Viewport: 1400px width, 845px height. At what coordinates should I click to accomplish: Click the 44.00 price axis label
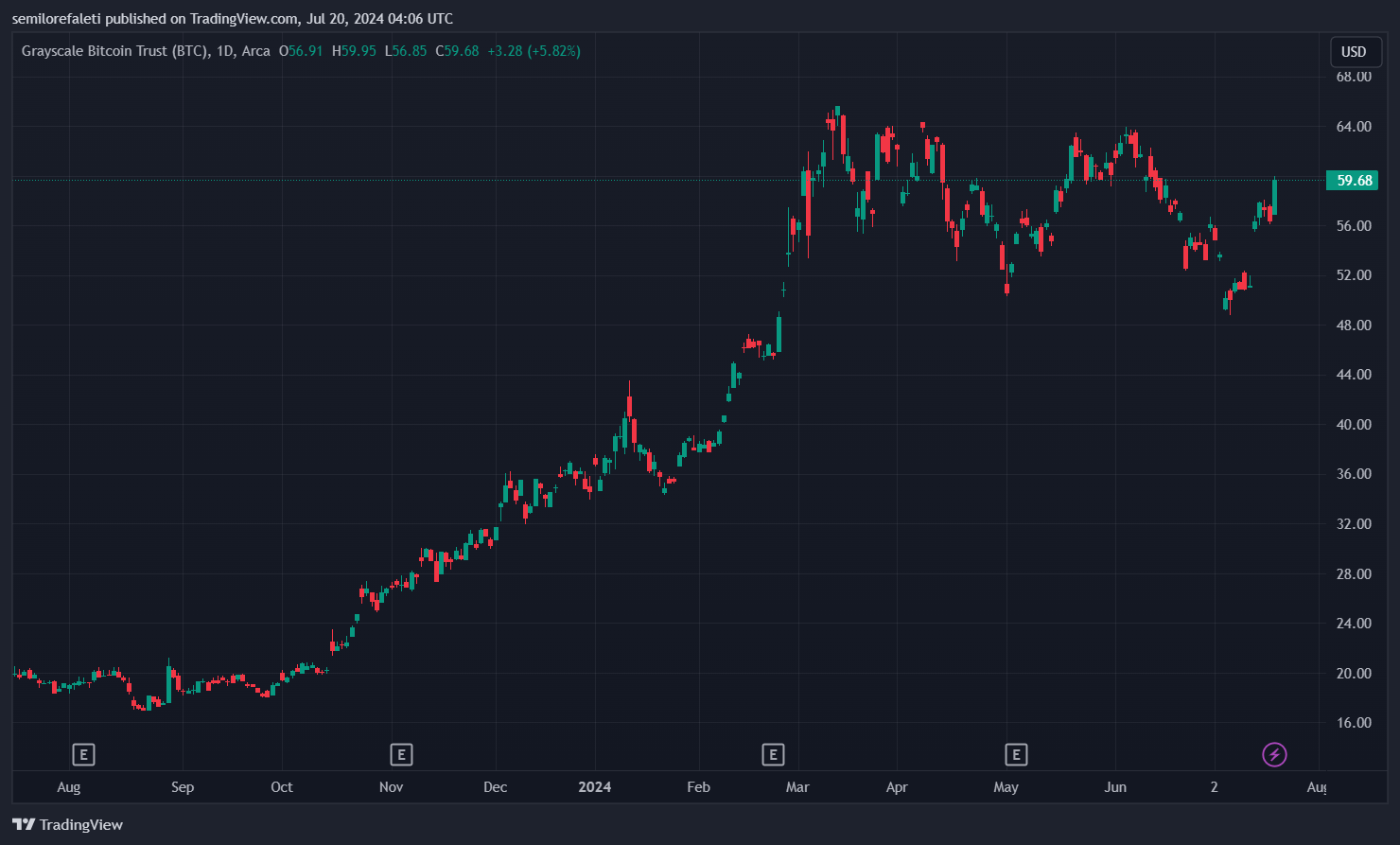1354,375
